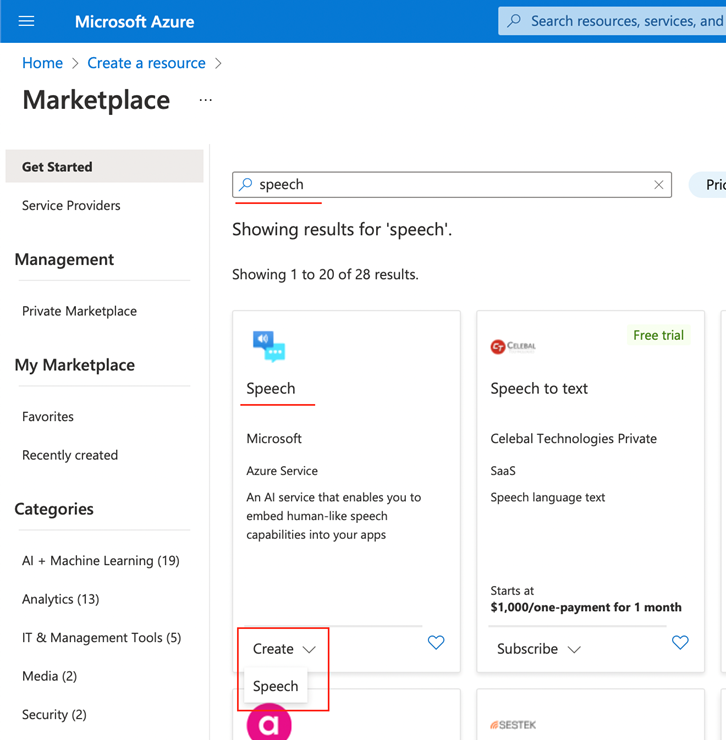
Task: Open the Marketplace ellipsis menu
Action: pos(205,100)
